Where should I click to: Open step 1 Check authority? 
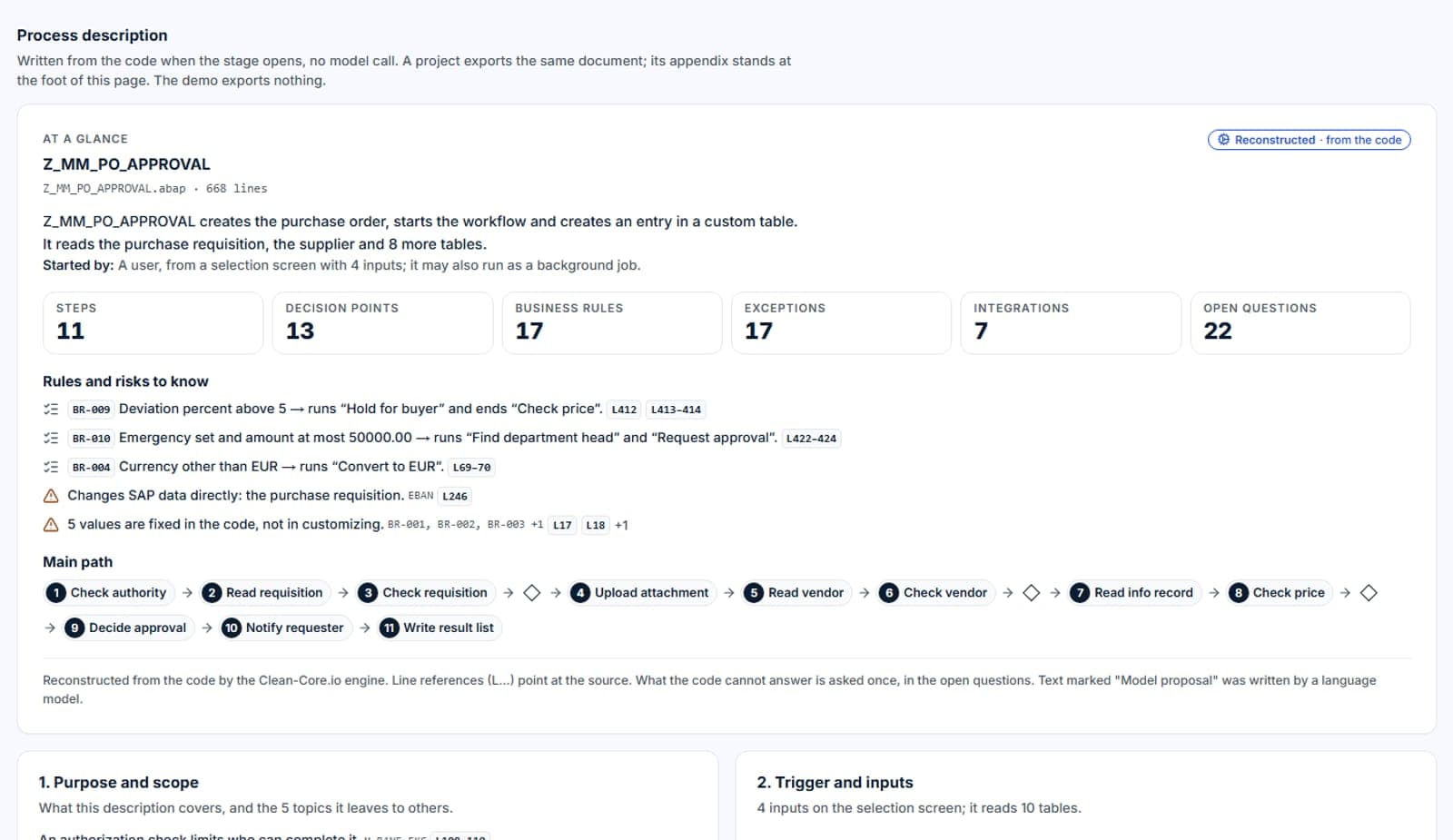109,593
